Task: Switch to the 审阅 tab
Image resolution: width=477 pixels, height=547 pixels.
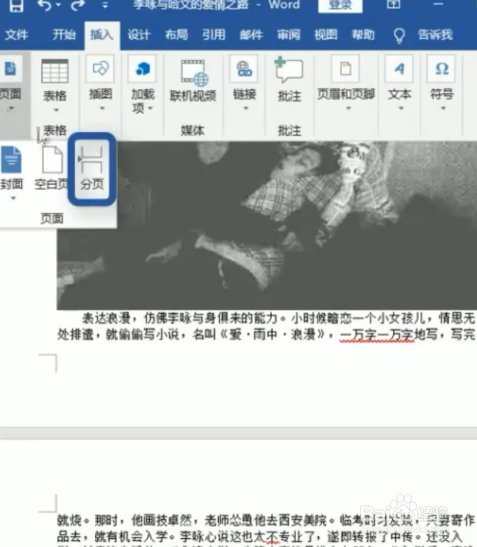Action: tap(289, 35)
